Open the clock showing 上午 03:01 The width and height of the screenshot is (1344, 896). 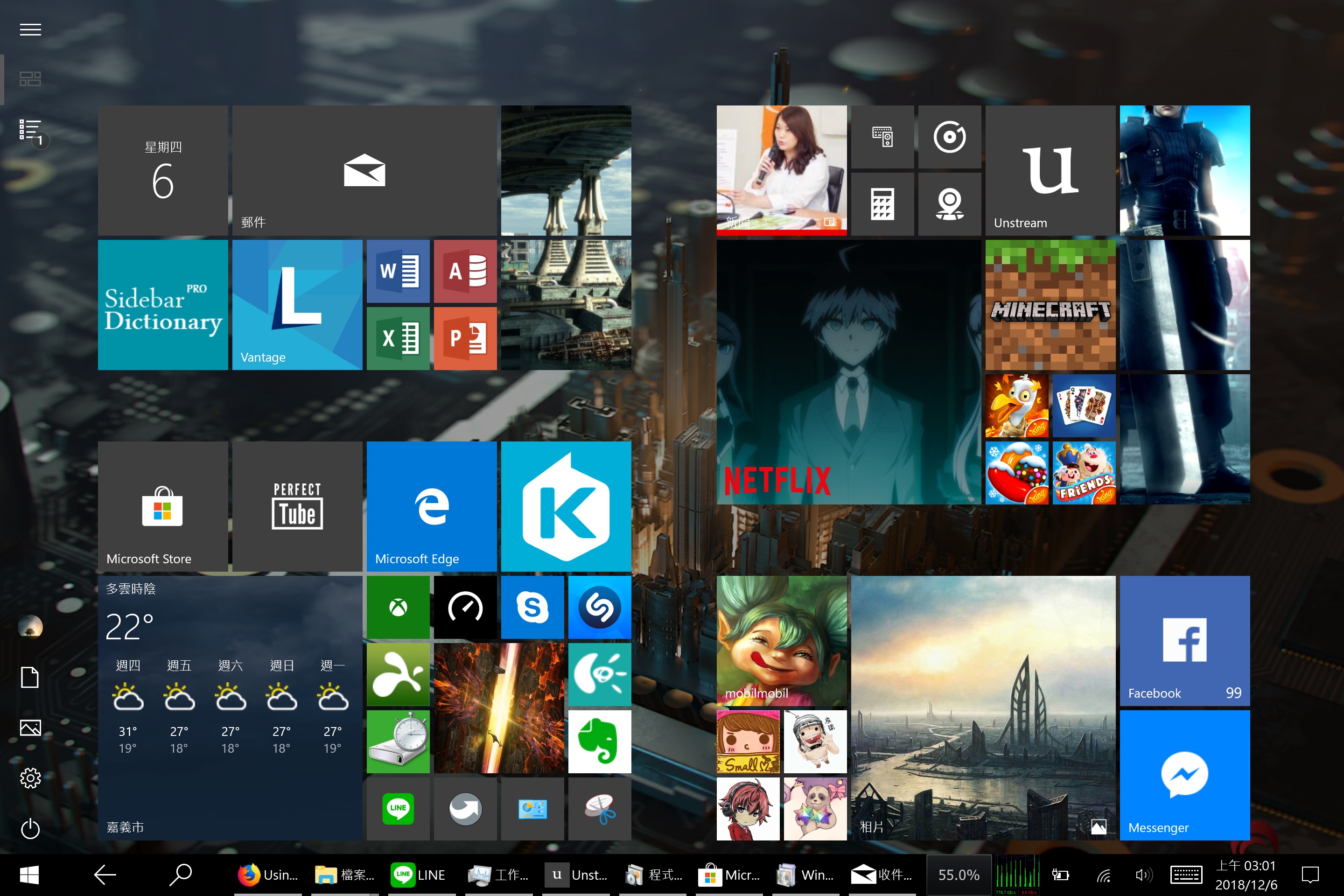click(1246, 875)
